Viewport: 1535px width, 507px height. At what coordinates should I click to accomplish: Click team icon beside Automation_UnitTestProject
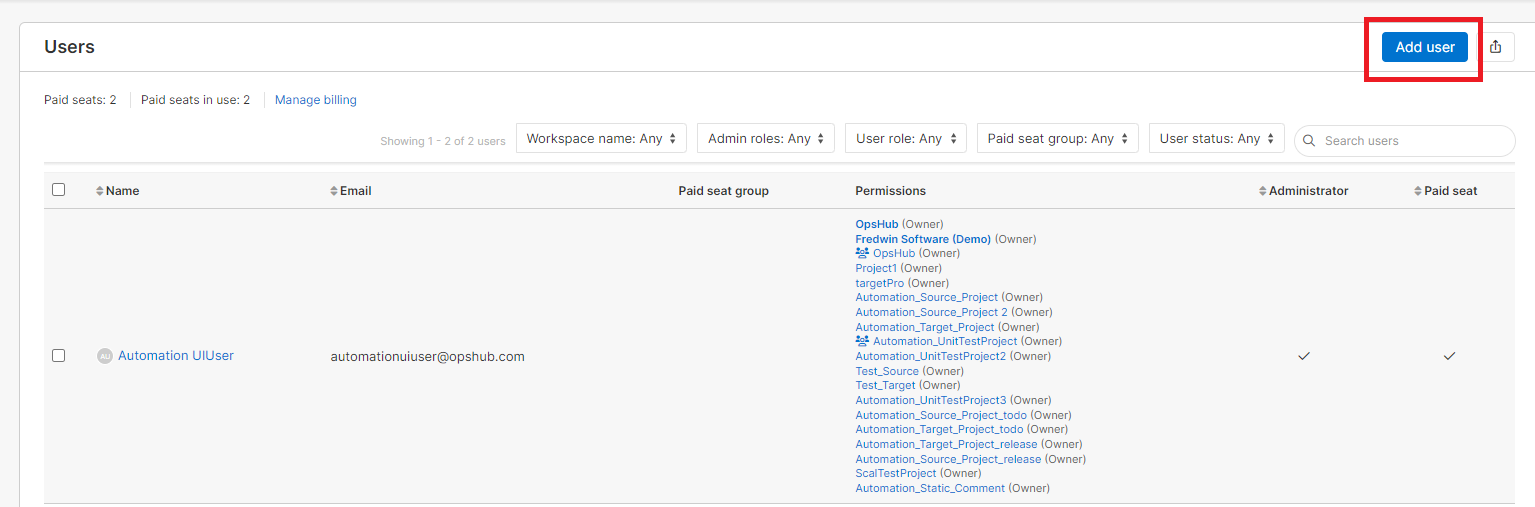pos(862,341)
